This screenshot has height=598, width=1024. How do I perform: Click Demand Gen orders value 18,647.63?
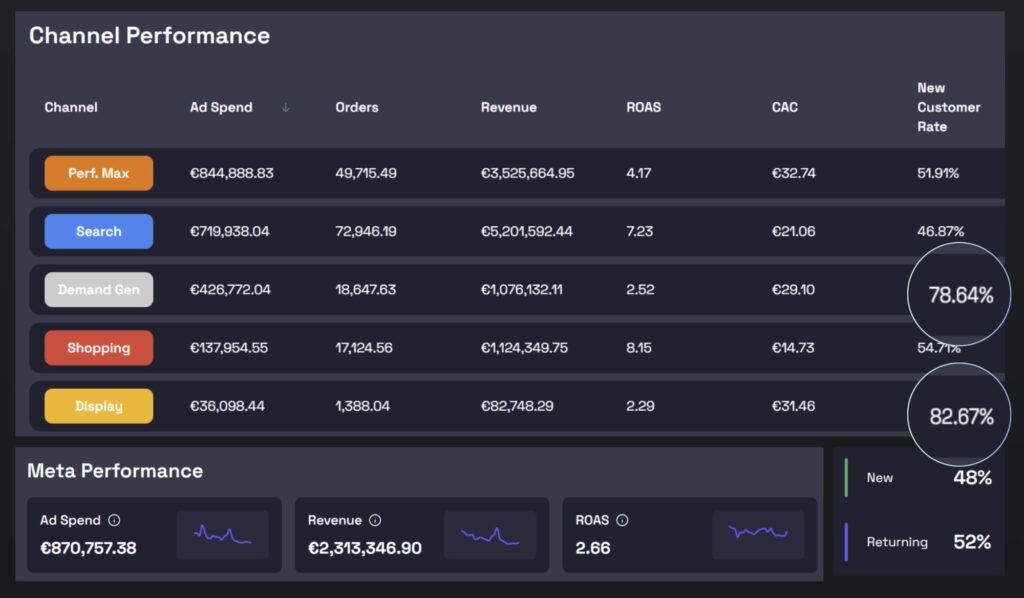pos(366,289)
